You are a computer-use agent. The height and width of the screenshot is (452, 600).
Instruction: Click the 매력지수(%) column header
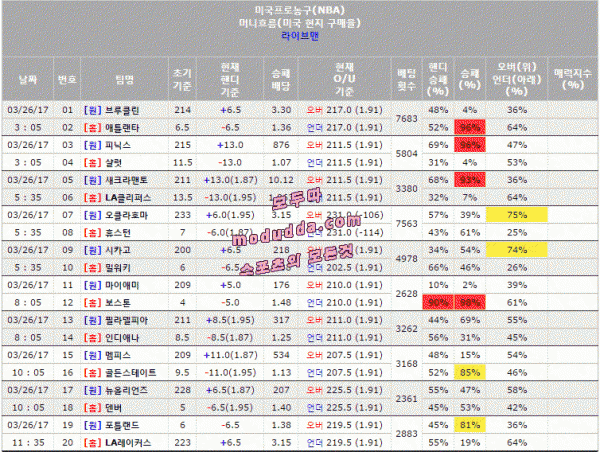click(x=573, y=79)
